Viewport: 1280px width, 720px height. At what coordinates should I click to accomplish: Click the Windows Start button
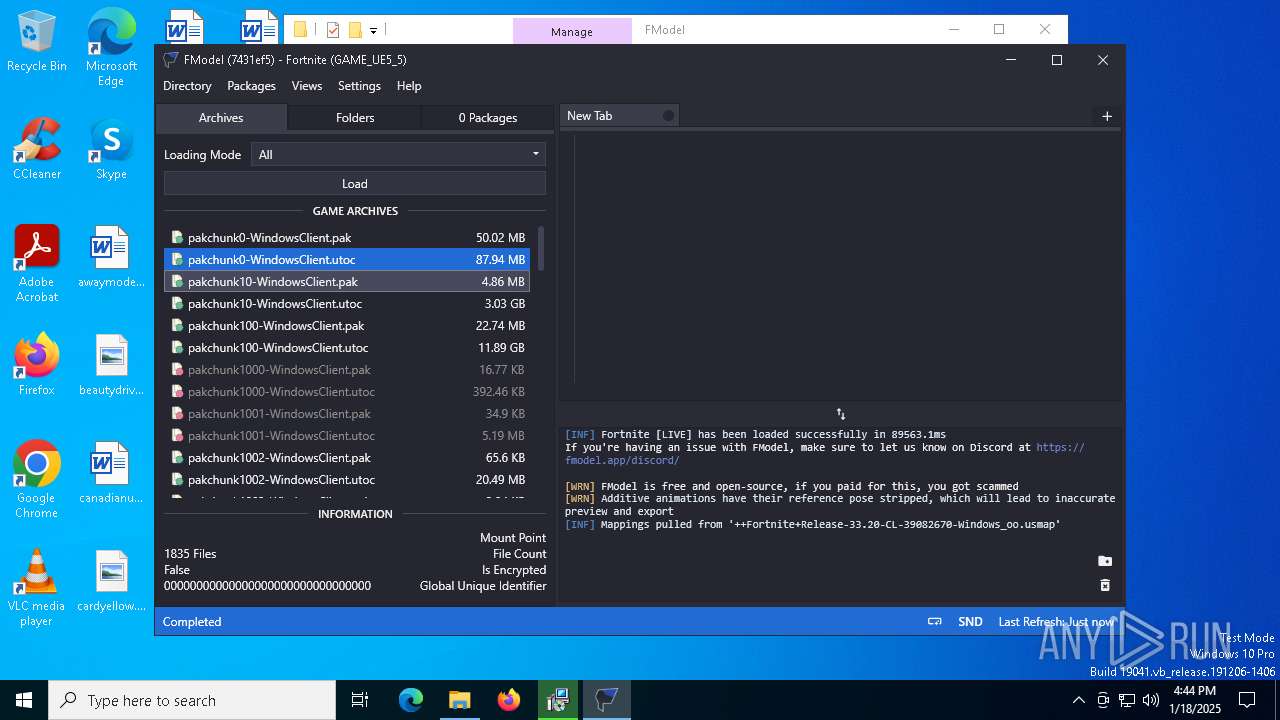coord(24,700)
